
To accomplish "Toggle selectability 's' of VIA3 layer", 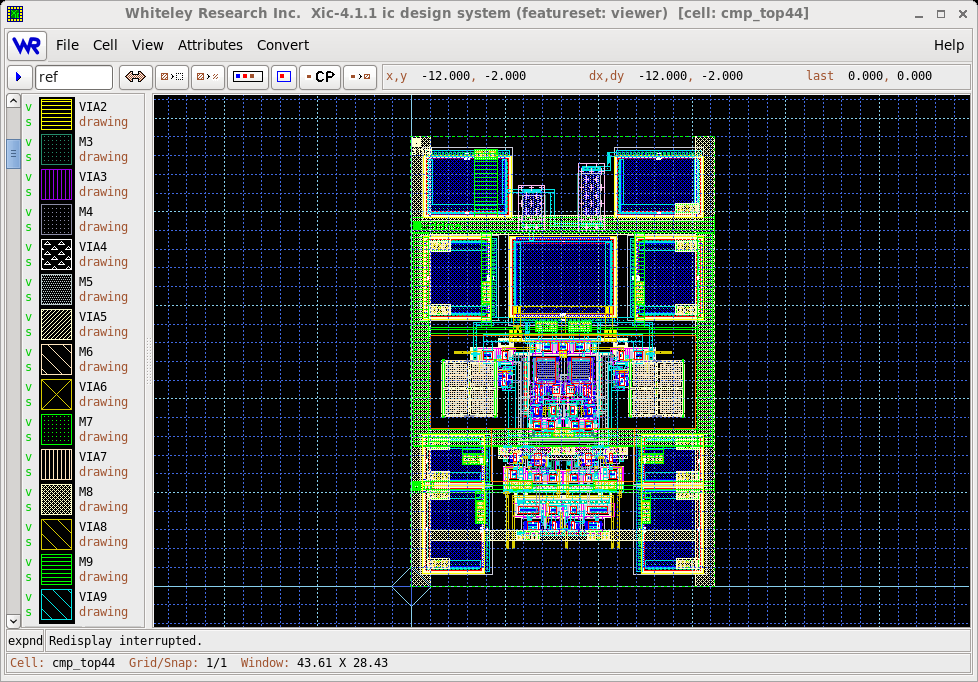I will [29, 192].
